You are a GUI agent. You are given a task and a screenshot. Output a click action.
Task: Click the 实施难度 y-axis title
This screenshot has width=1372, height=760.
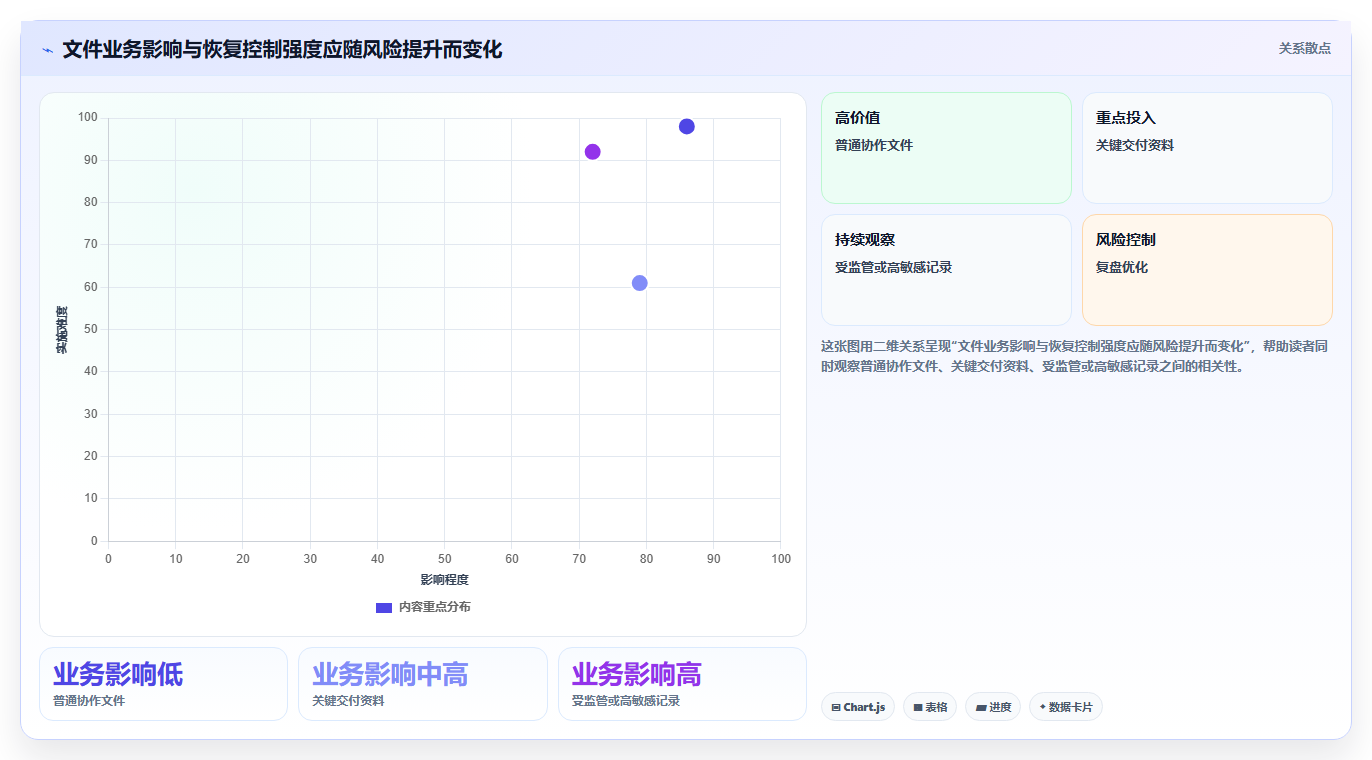coord(62,330)
